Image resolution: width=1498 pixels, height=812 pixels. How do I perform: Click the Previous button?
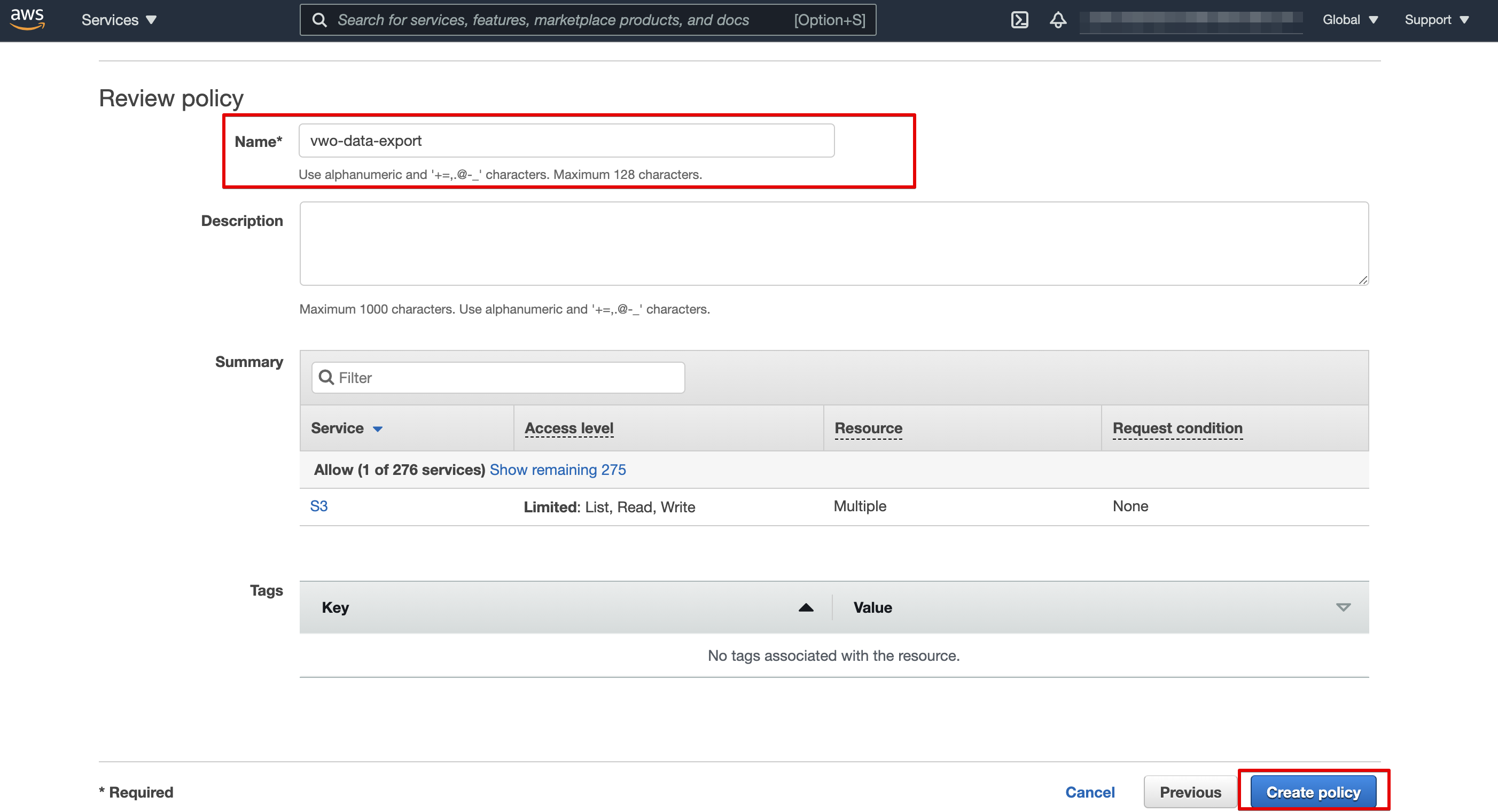[x=1190, y=792]
